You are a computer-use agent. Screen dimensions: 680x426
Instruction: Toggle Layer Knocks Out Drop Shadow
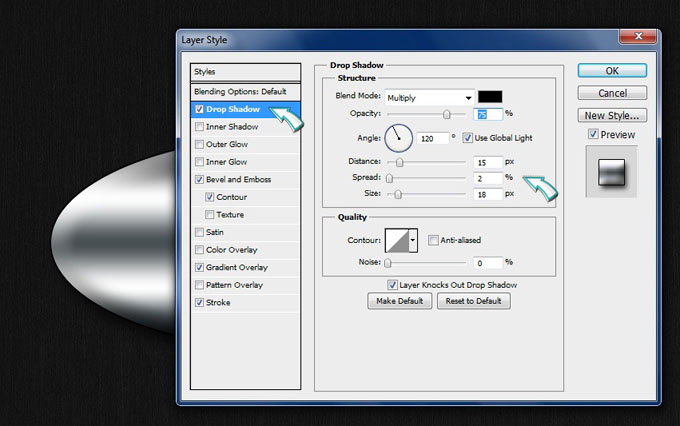click(392, 285)
